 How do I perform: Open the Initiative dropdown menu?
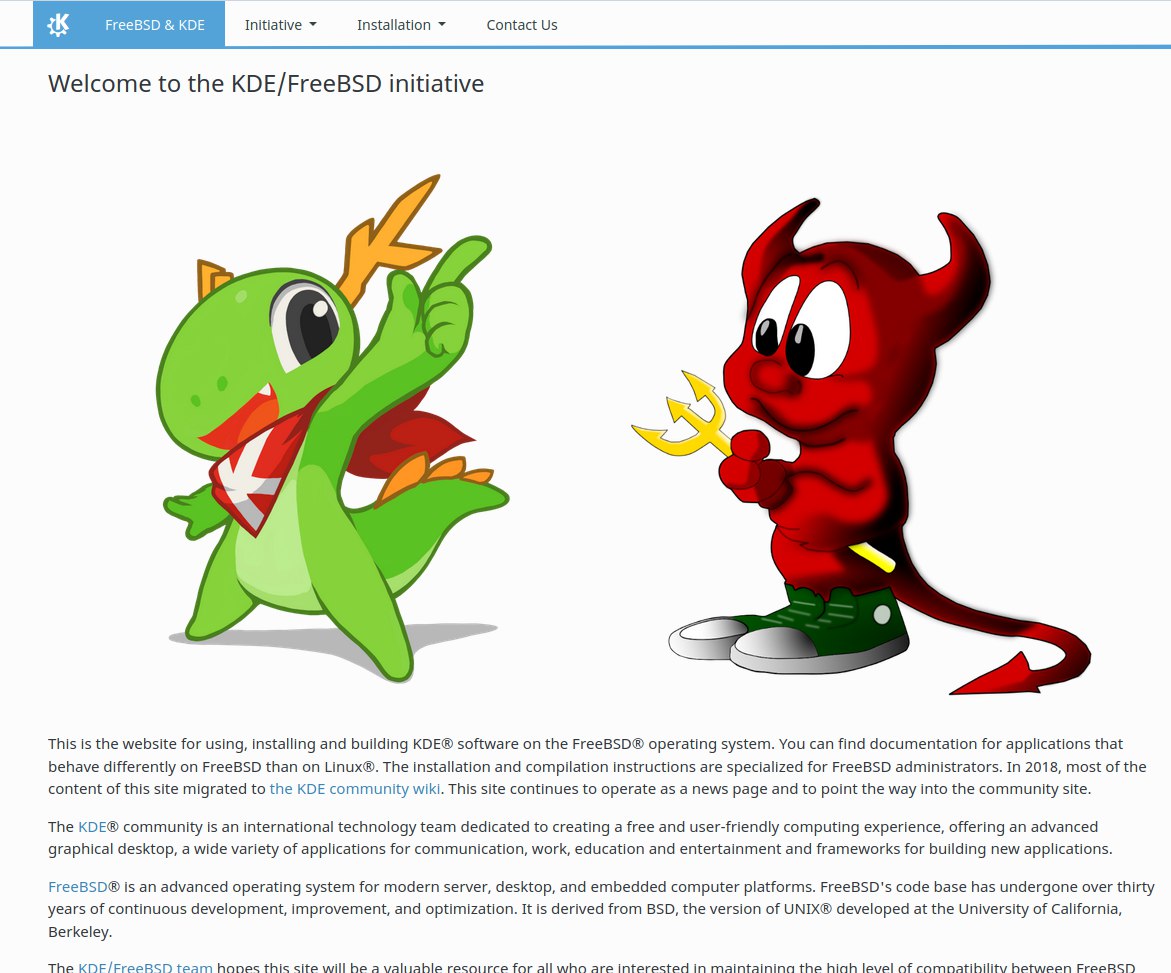pos(281,25)
